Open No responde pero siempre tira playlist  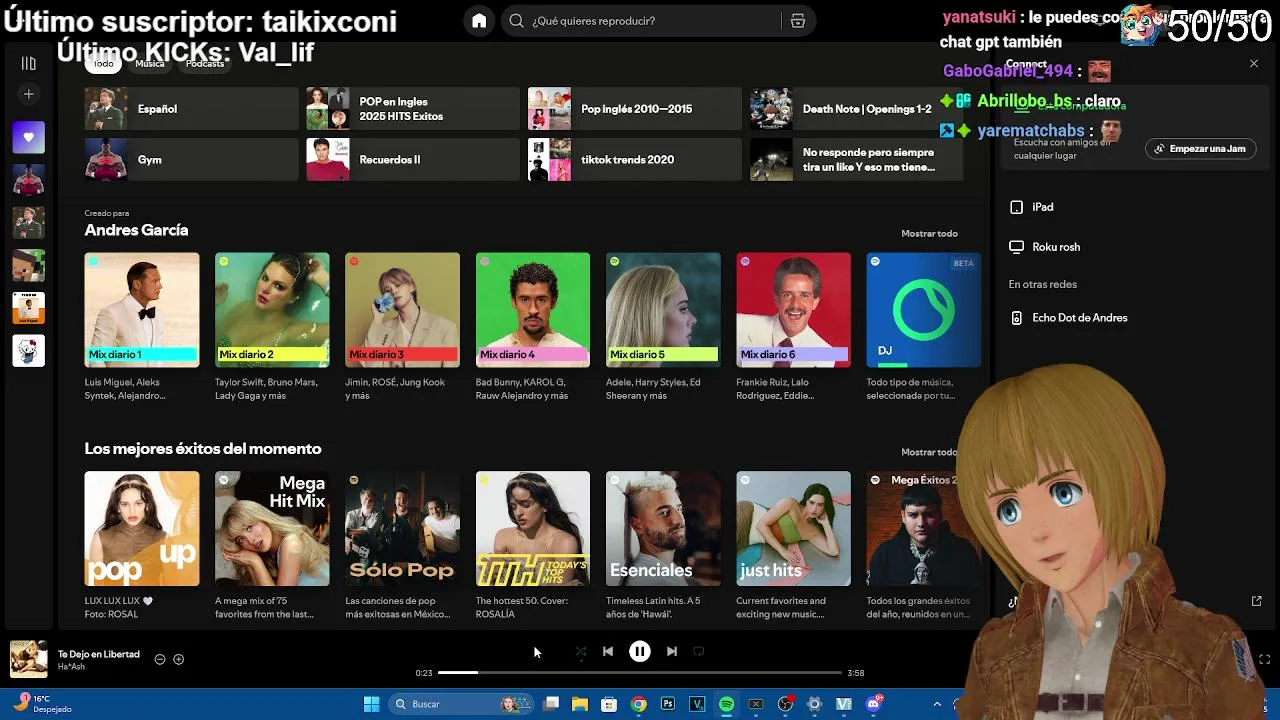[x=856, y=160]
